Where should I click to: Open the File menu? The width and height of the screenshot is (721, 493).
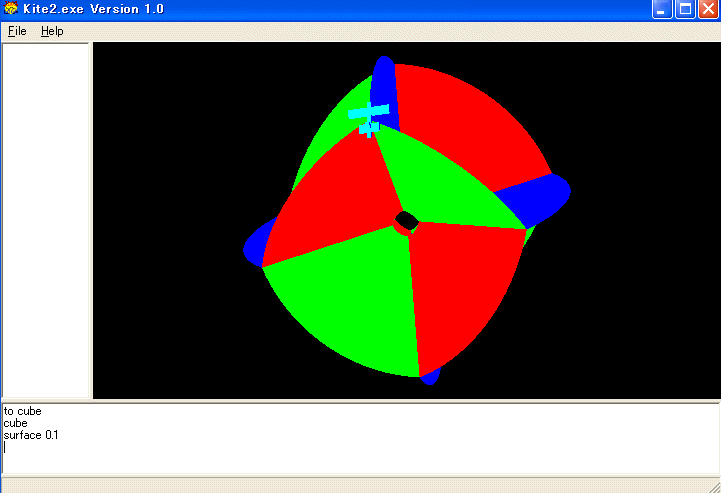(x=17, y=31)
